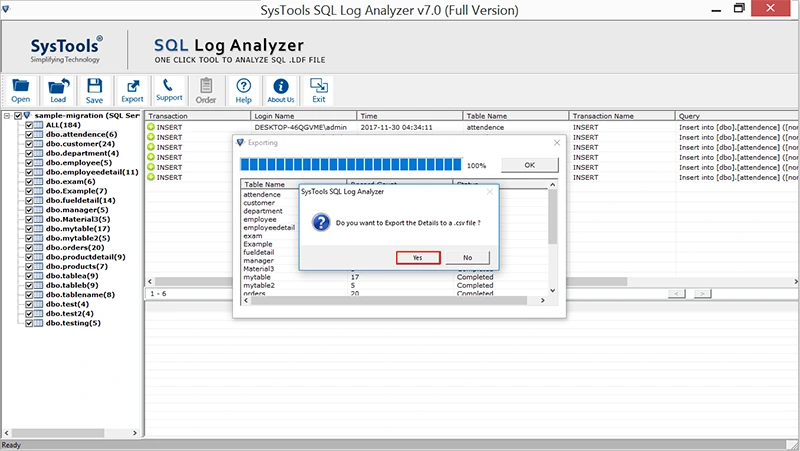Uncheck dbo.tablename(8) checkbox
This screenshot has width=800, height=451.
pos(29,295)
